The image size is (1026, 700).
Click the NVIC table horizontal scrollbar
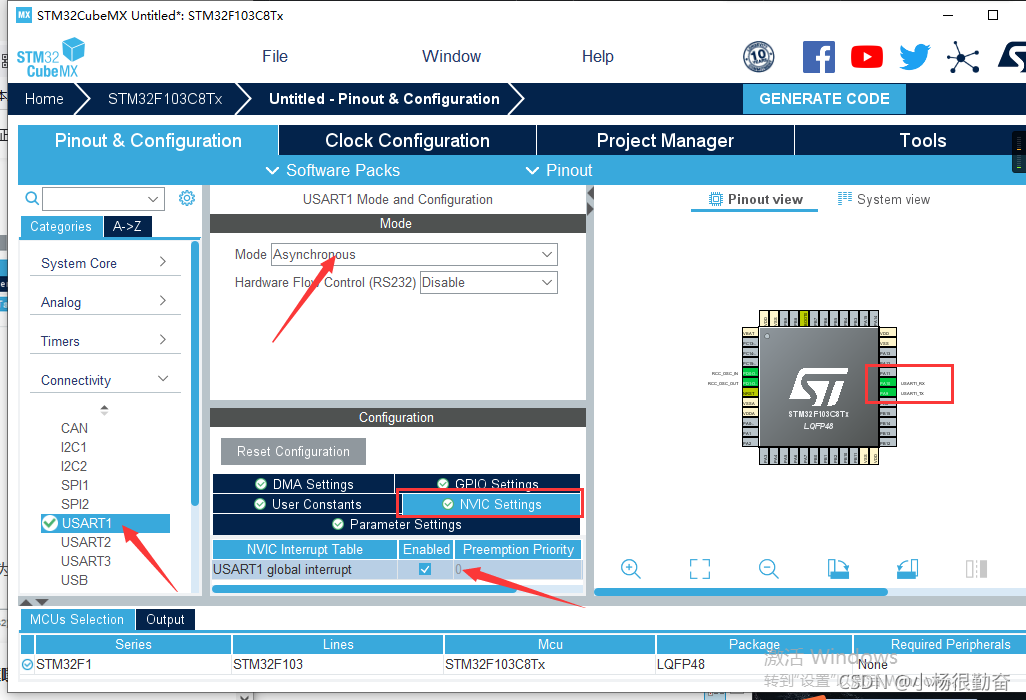[x=364, y=589]
